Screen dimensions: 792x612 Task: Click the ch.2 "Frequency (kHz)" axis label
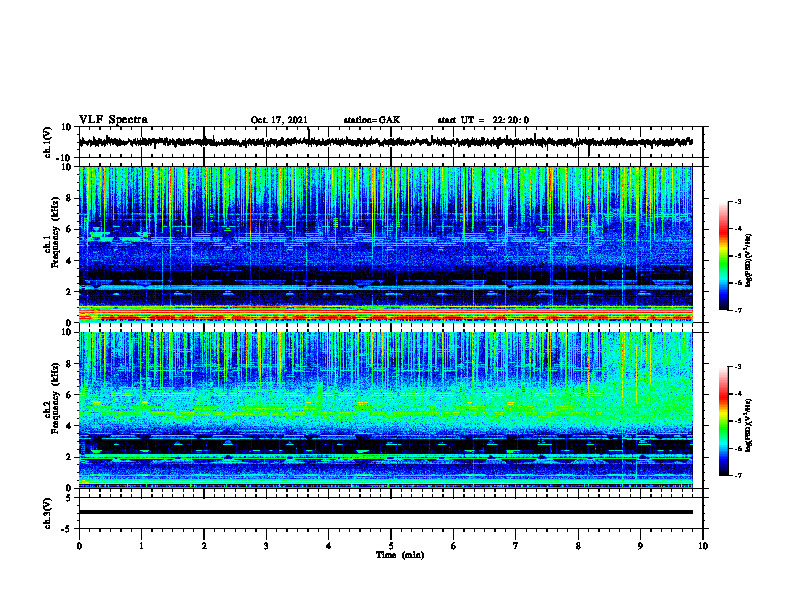pos(55,397)
